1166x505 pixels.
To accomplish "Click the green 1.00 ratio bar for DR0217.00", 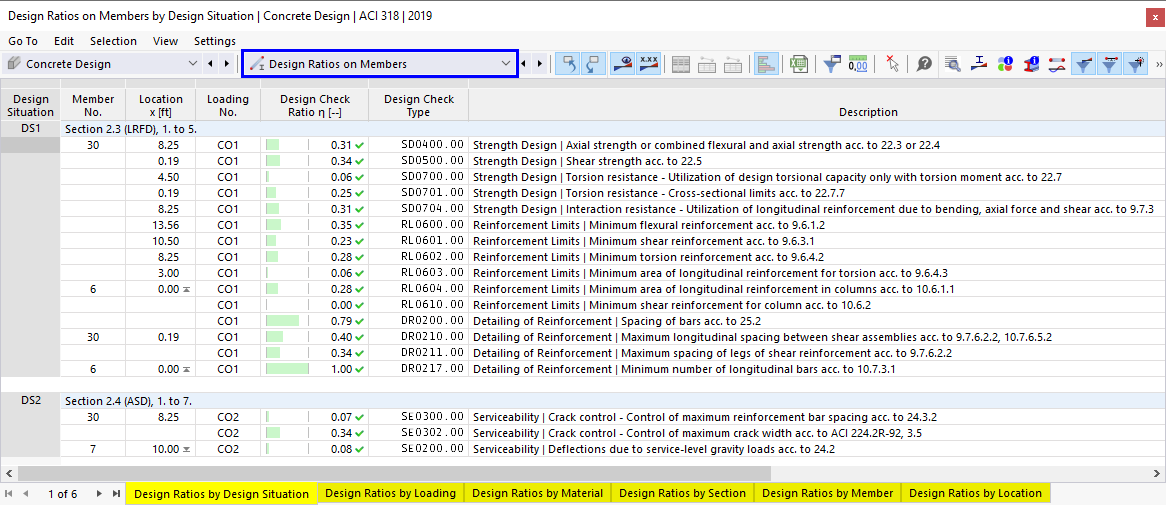I will (287, 368).
